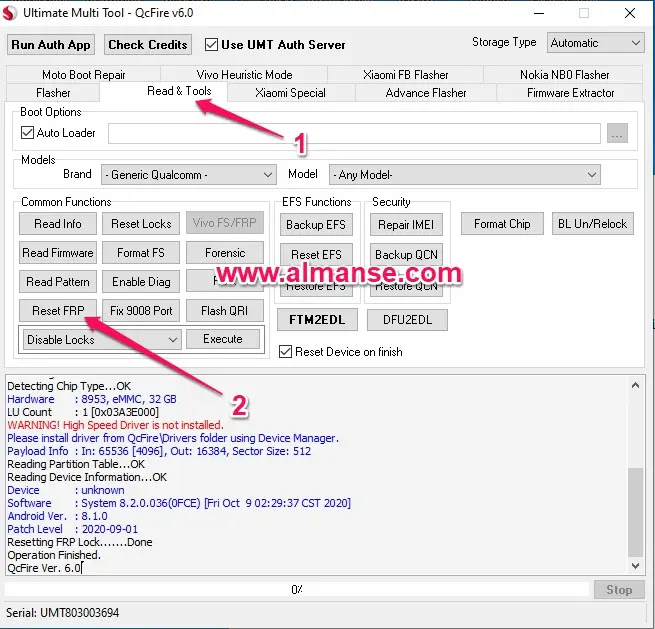
Task: Click the 'Software : System 8.2.0.036' line
Action: point(179,503)
